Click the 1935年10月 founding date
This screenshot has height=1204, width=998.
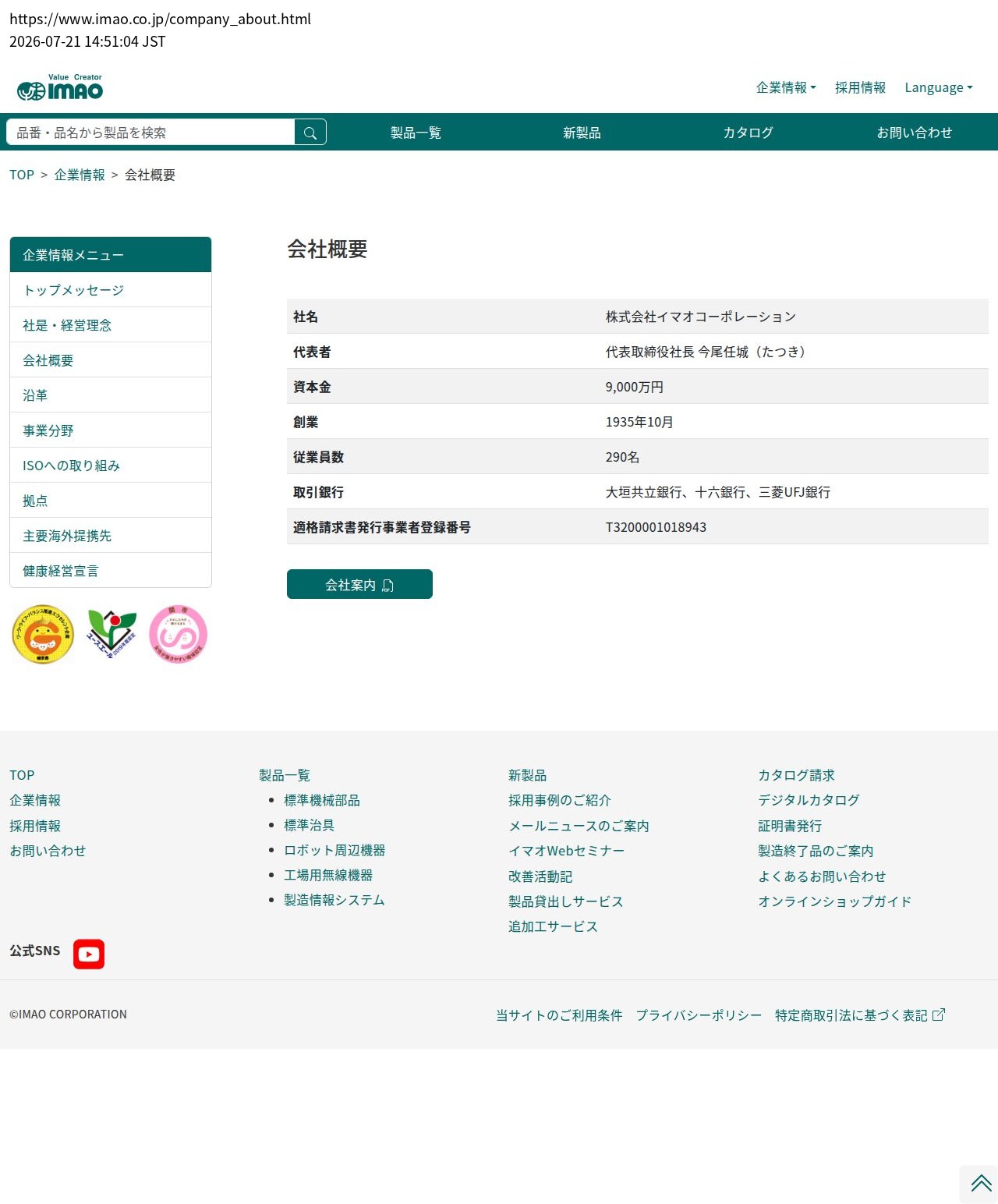pyautogui.click(x=639, y=422)
